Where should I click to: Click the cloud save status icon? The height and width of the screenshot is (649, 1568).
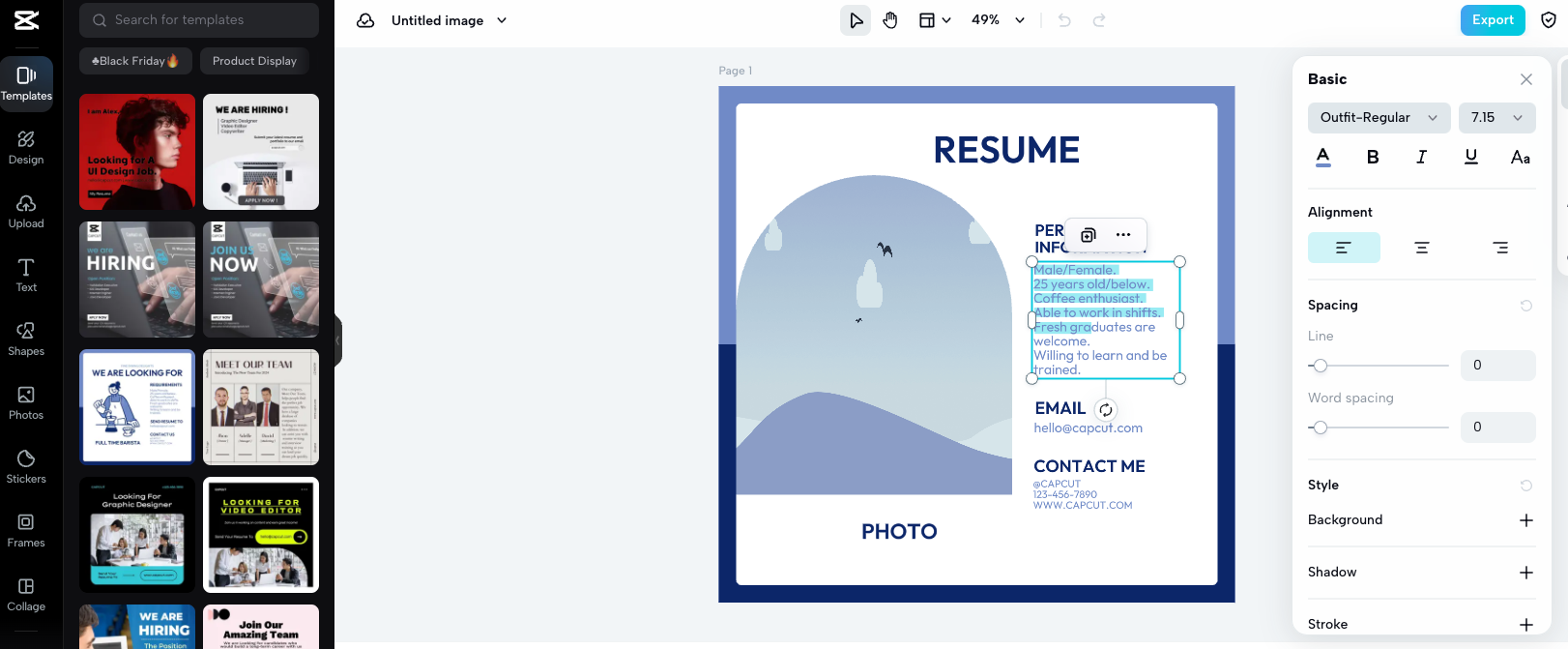(x=365, y=20)
